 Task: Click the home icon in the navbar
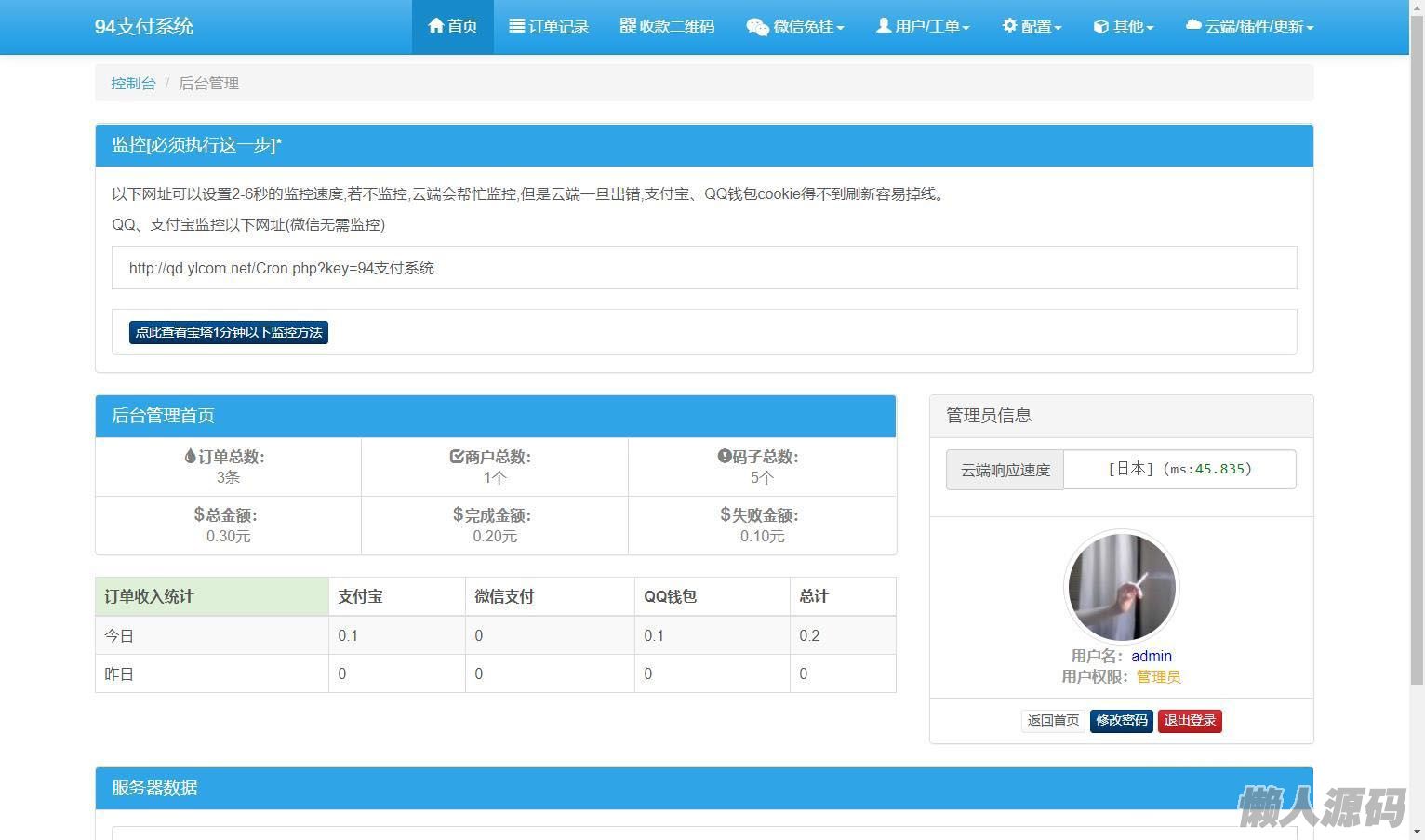435,26
